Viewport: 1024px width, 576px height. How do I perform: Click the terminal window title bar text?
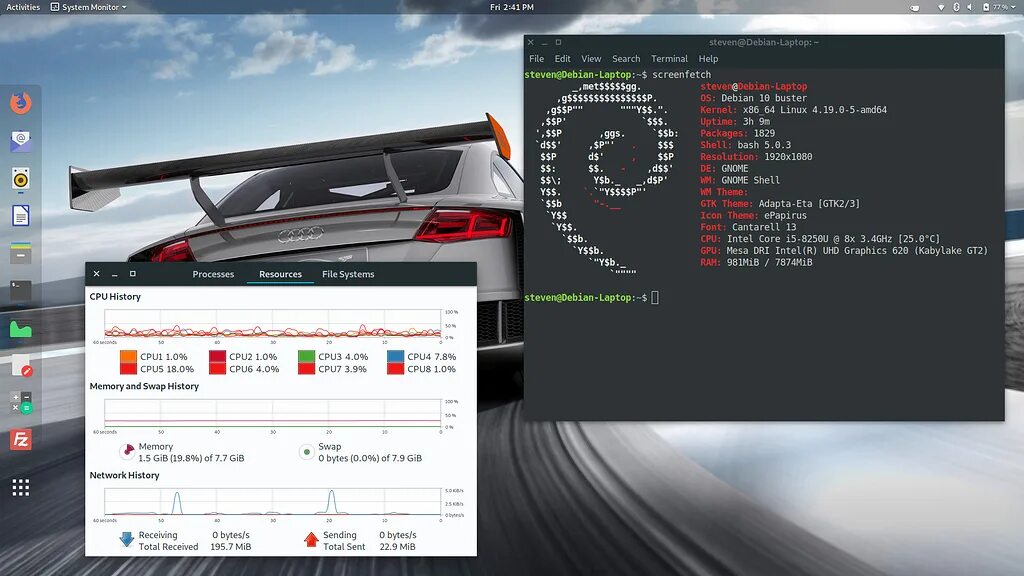[x=763, y=42]
